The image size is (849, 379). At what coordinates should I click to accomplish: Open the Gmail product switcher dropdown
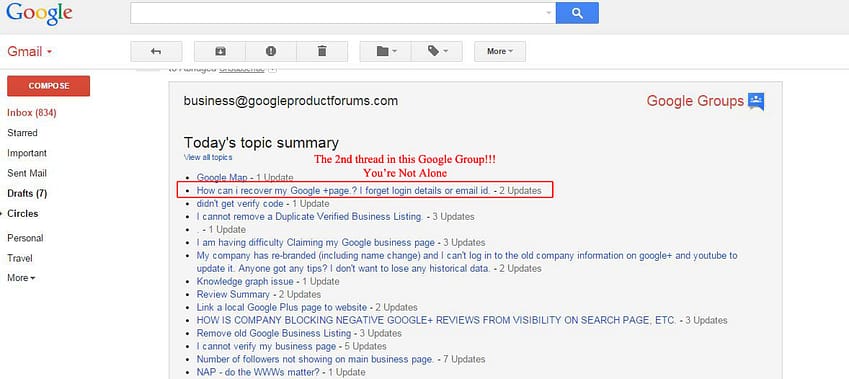pos(30,51)
